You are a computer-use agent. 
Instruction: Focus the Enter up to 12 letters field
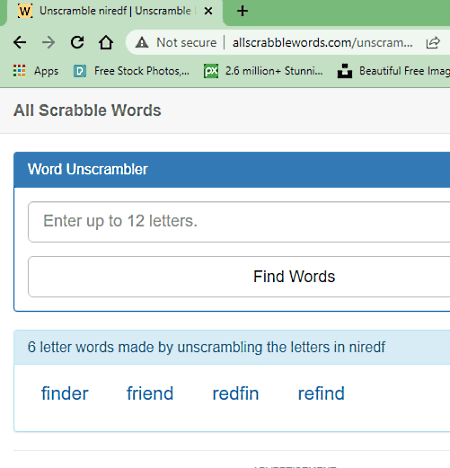(x=239, y=221)
